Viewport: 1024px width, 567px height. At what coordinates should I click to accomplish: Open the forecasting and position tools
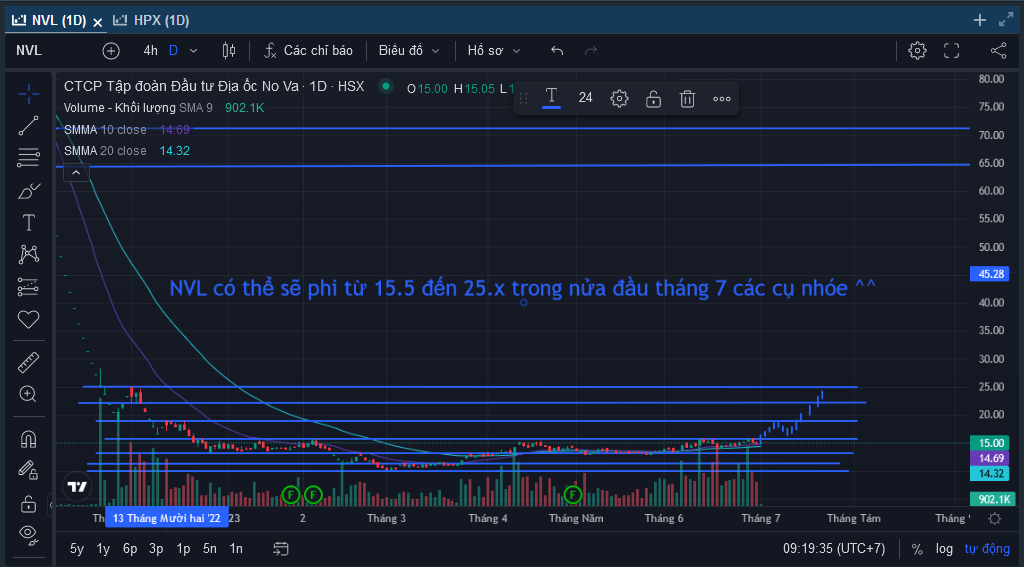tap(28, 287)
